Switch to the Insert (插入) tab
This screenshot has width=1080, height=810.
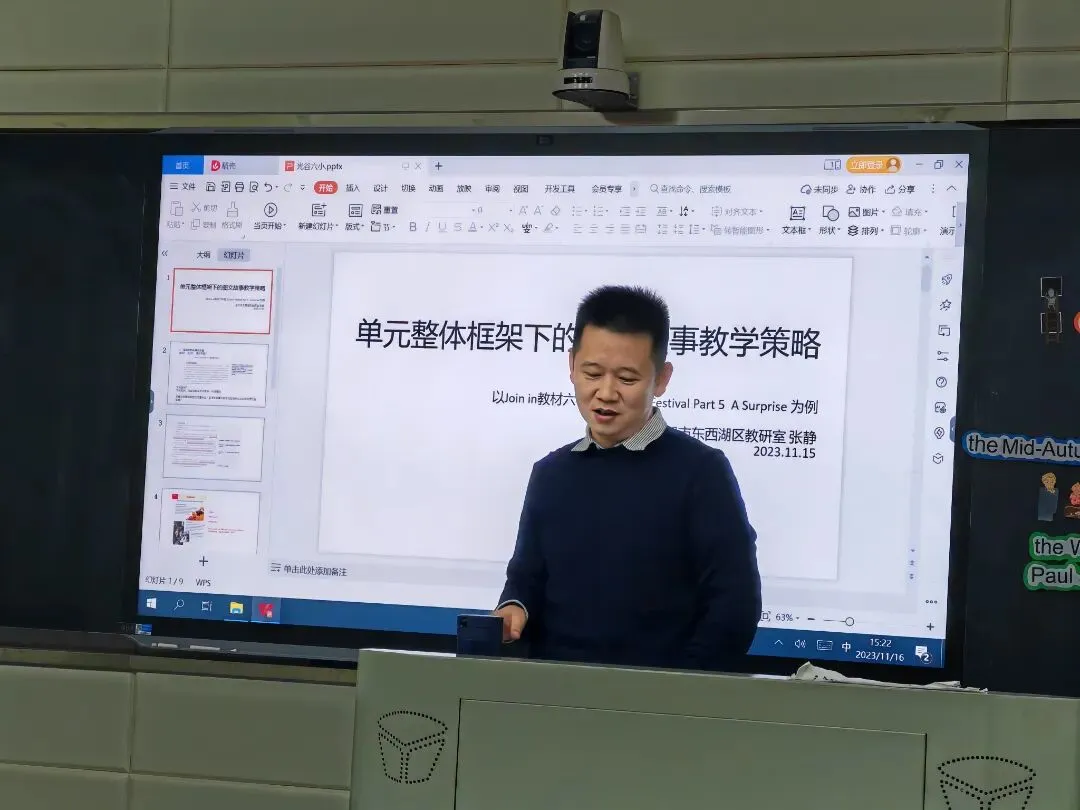tap(353, 187)
